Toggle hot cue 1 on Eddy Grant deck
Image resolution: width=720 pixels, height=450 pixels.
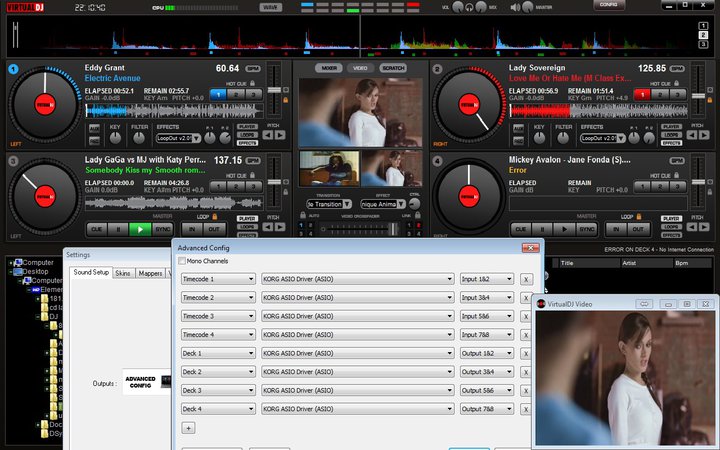pyautogui.click(x=218, y=95)
